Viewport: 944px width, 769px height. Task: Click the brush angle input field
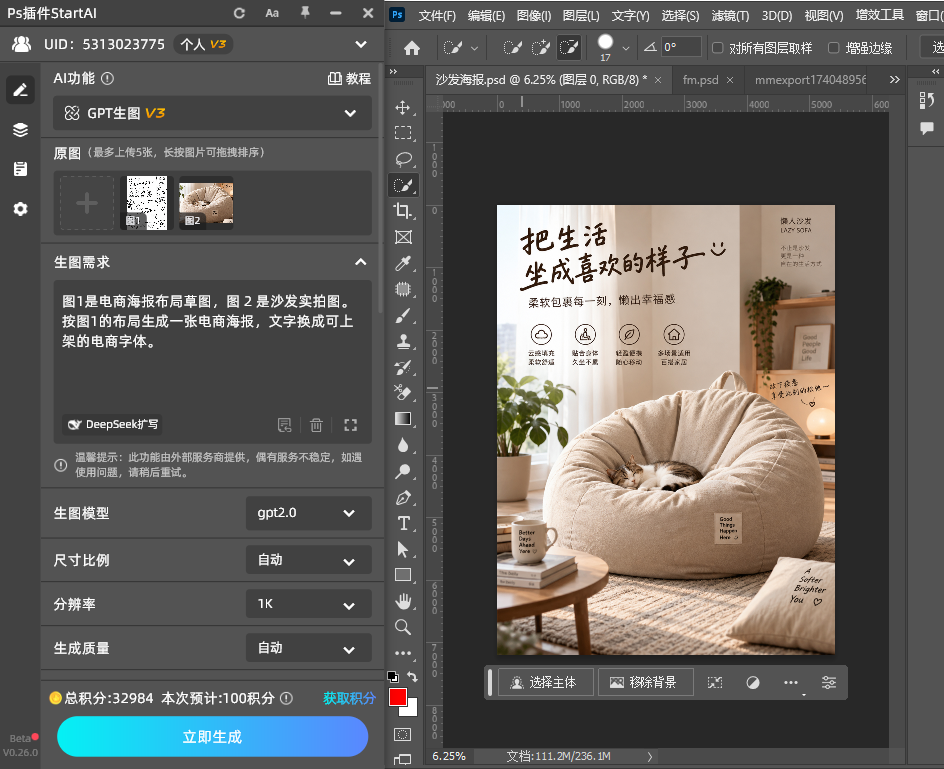[x=682, y=47]
